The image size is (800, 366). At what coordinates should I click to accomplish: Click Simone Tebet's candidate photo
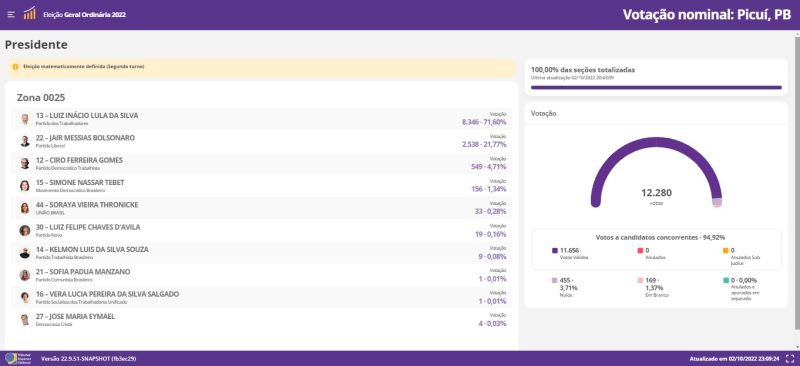click(x=24, y=186)
